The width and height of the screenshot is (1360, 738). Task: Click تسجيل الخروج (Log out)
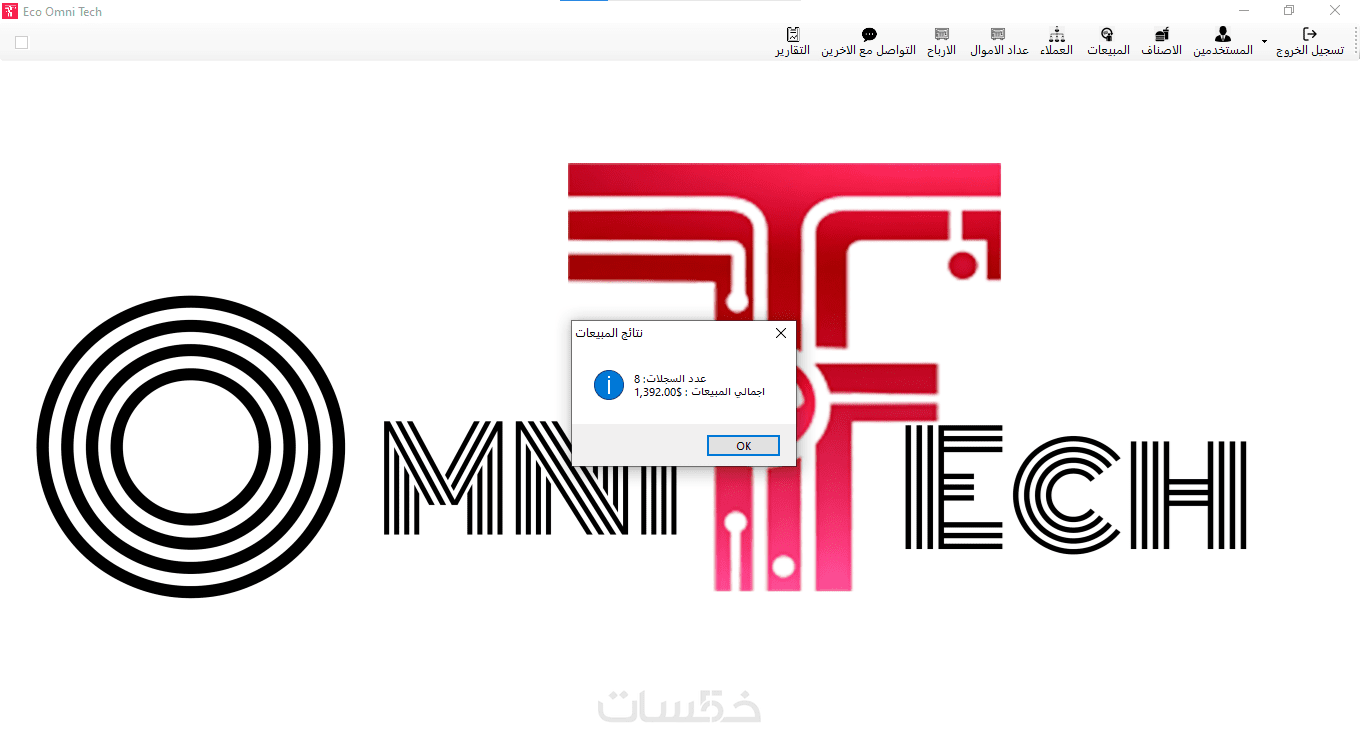pos(1310,42)
